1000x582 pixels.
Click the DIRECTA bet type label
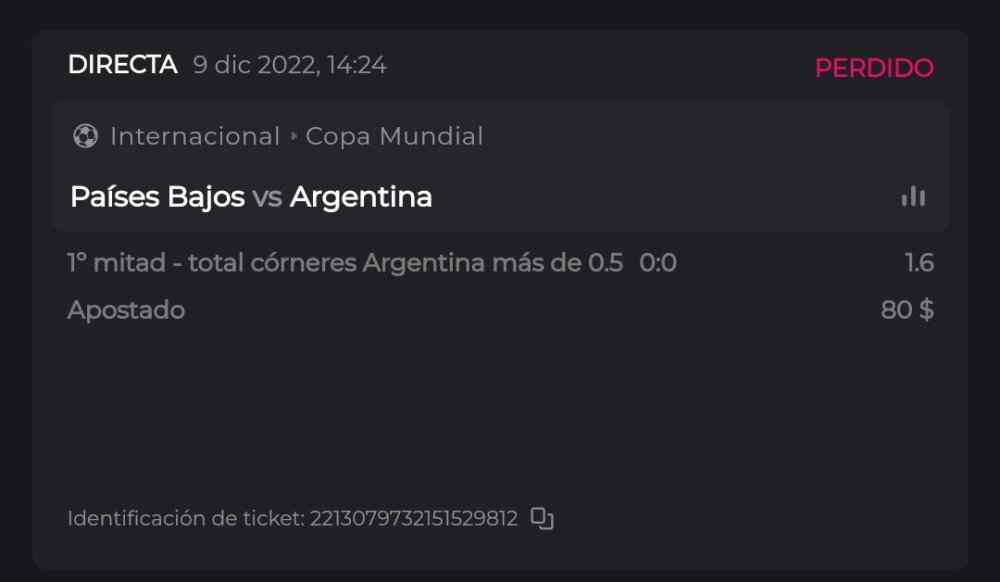pyautogui.click(x=122, y=65)
